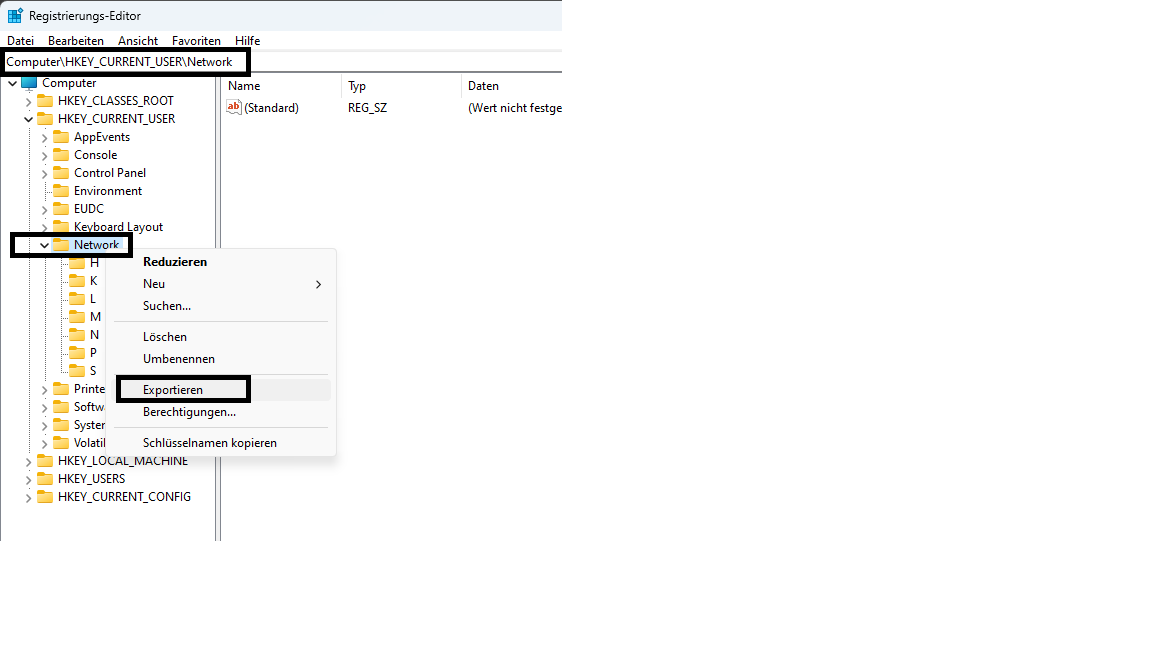Viewport: 1152px width, 648px height.
Task: Choose Schlüsselnamen kopieren option
Action: click(209, 443)
